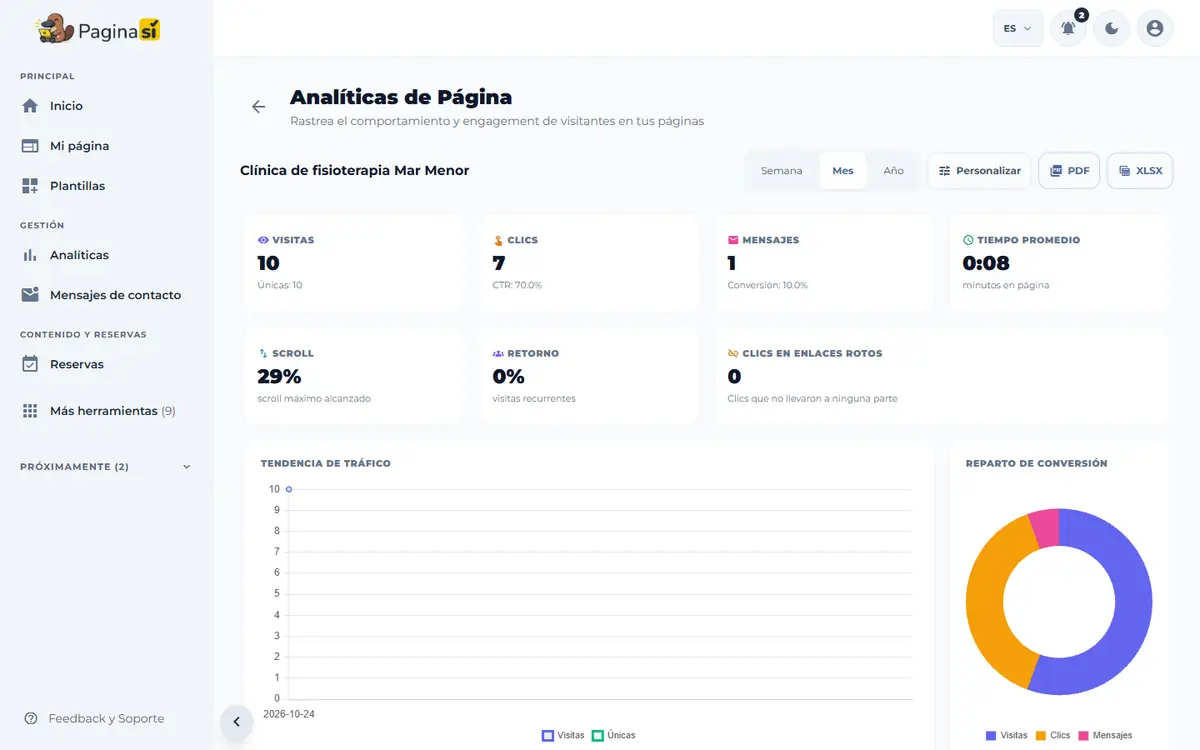Viewport: 1200px width, 750px height.
Task: Click the 0:08 average time value
Action: point(986,263)
